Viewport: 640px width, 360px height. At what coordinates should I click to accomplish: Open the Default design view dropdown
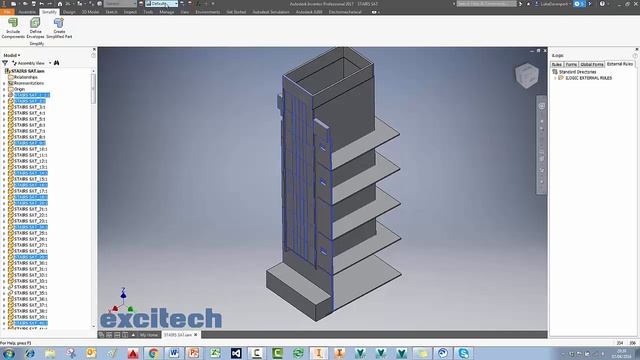point(161,4)
